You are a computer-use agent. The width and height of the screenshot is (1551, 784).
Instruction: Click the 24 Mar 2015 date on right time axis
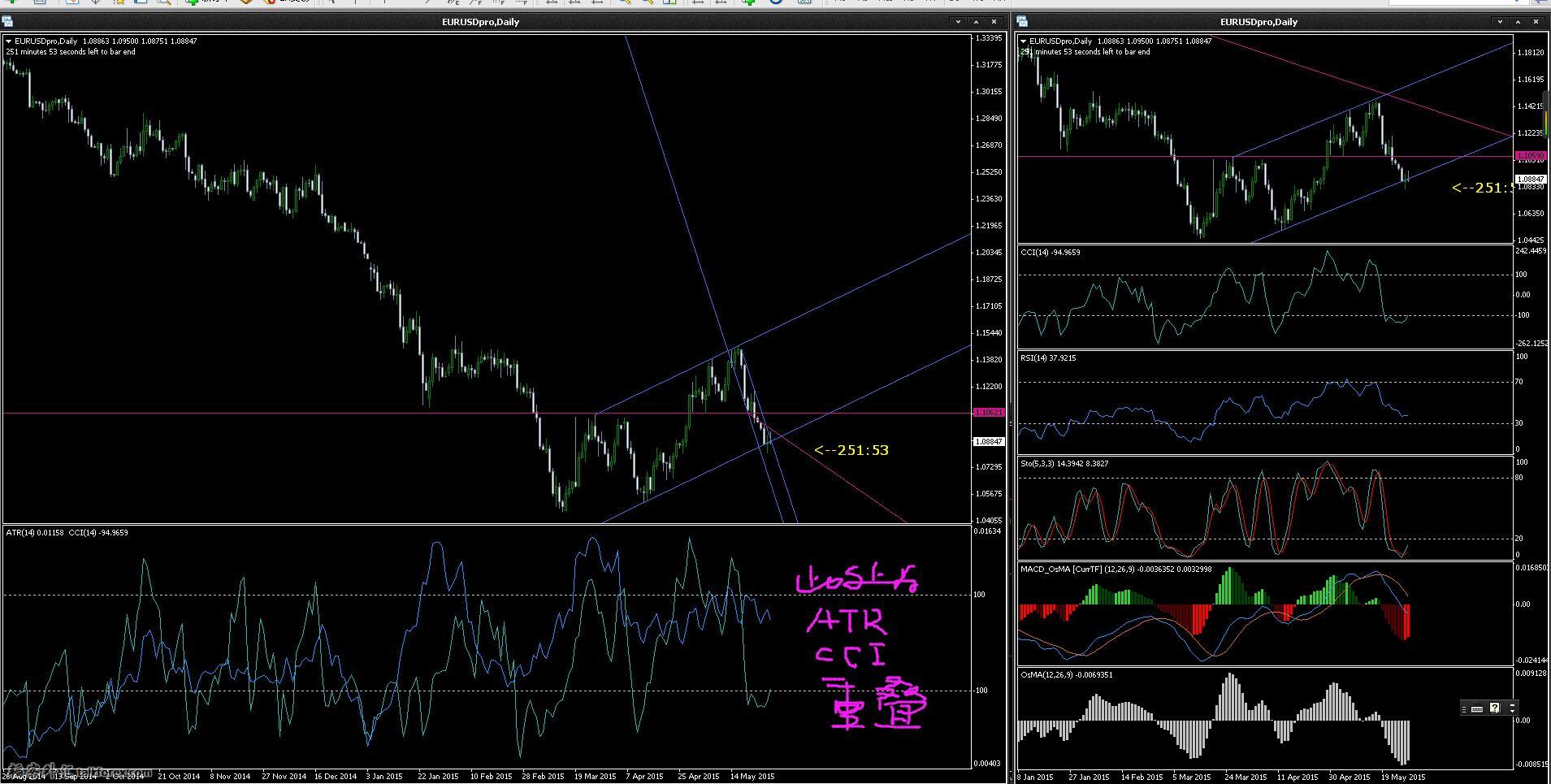click(x=1246, y=778)
